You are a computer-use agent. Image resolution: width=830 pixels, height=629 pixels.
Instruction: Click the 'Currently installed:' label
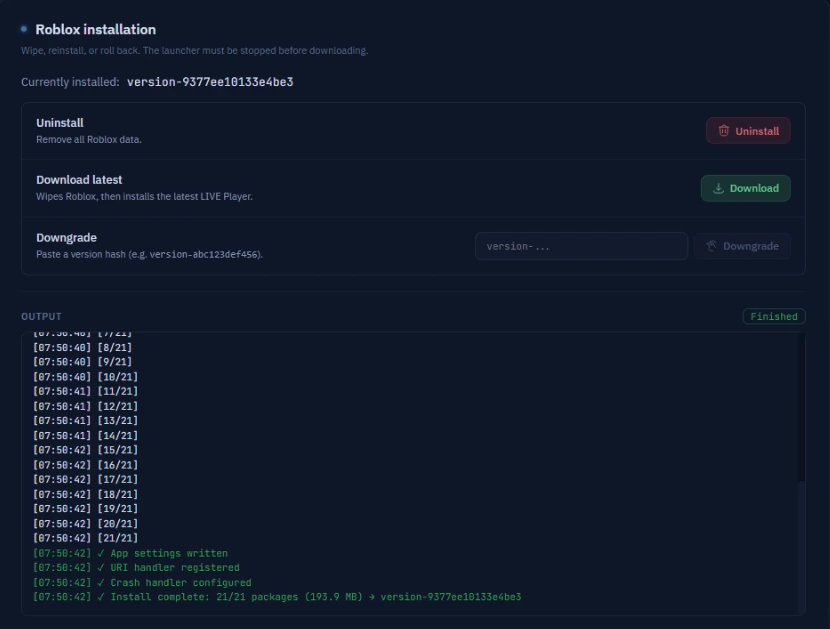pos(70,82)
